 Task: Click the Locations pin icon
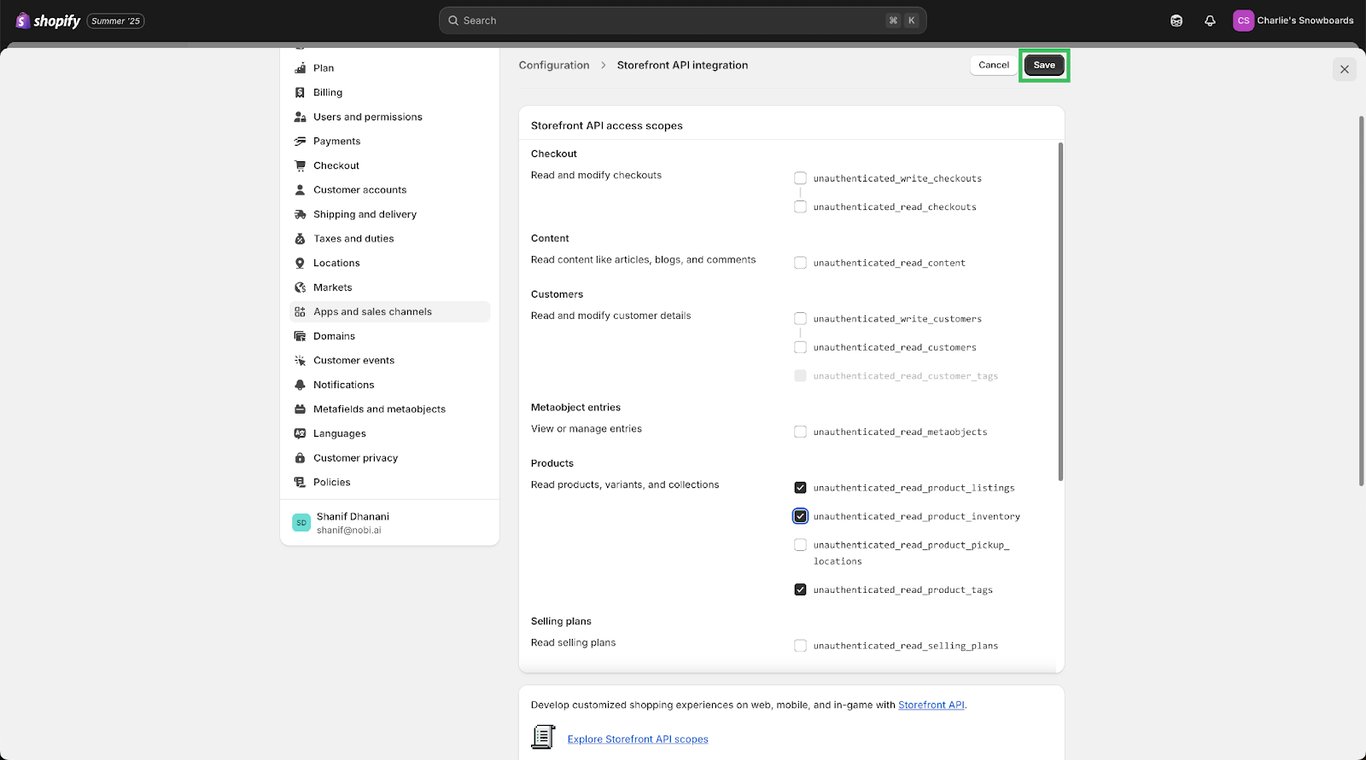click(300, 263)
